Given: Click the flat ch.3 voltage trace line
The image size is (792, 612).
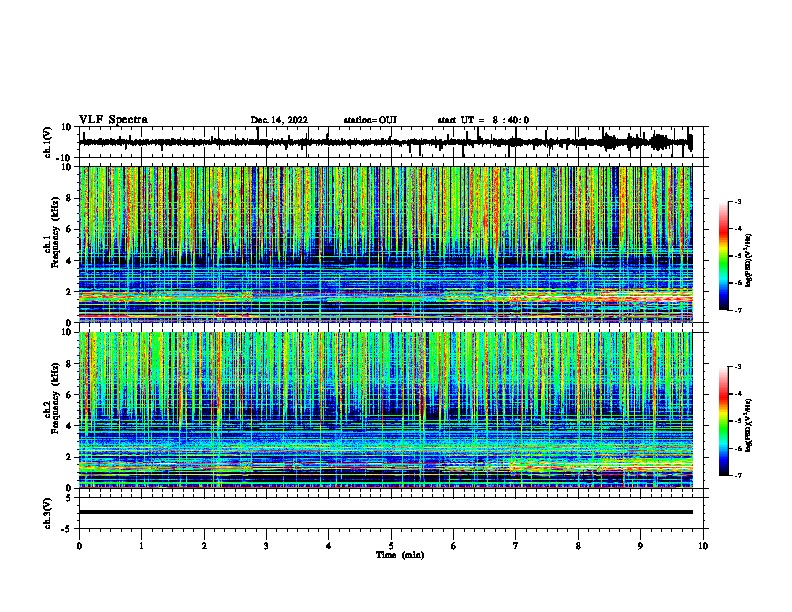Looking at the screenshot, I should pos(386,512).
